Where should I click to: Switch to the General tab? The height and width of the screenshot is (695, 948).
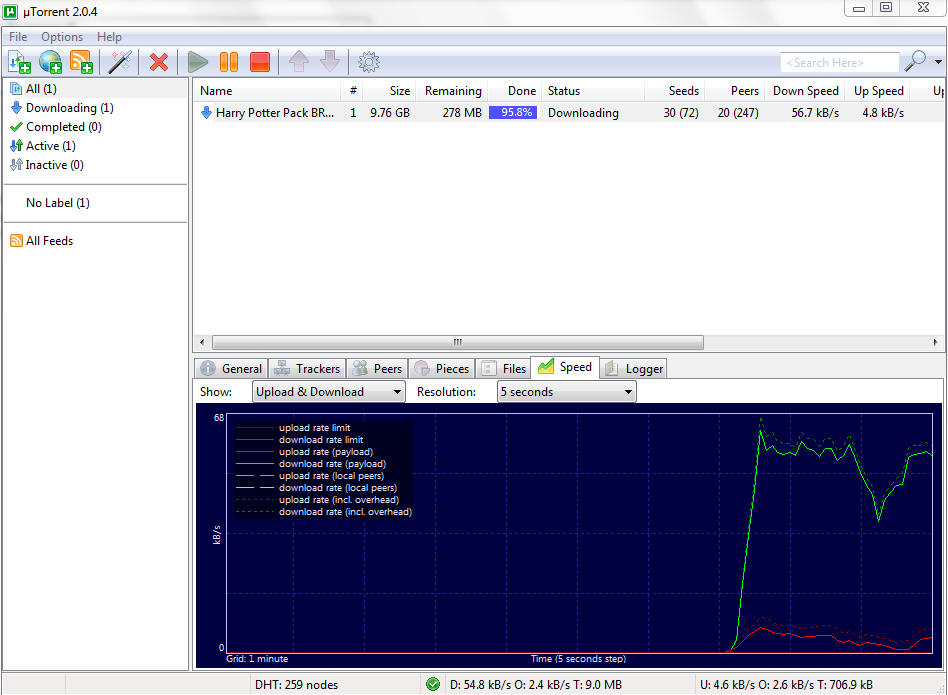[x=231, y=369]
